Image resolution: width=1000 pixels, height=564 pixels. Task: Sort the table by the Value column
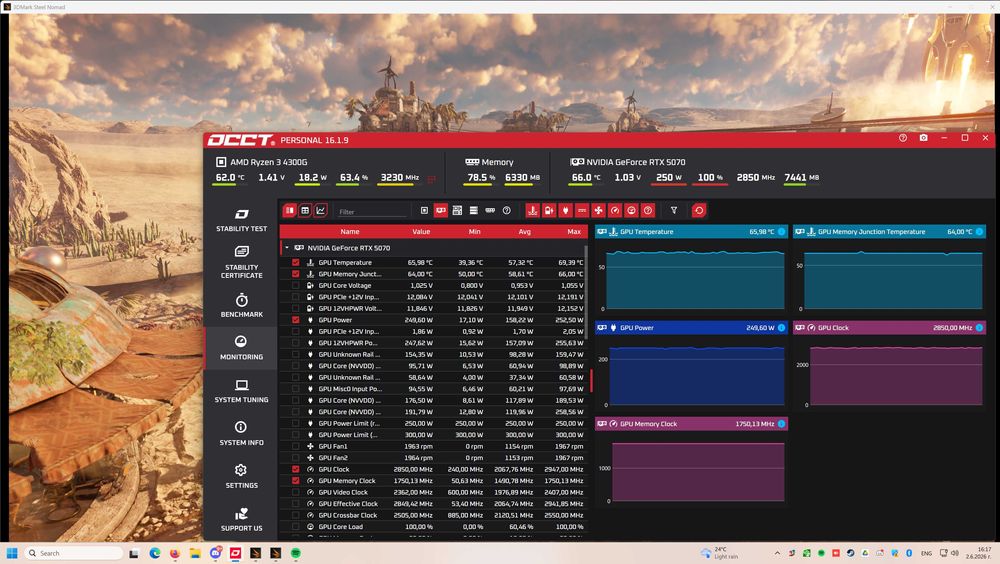point(421,232)
